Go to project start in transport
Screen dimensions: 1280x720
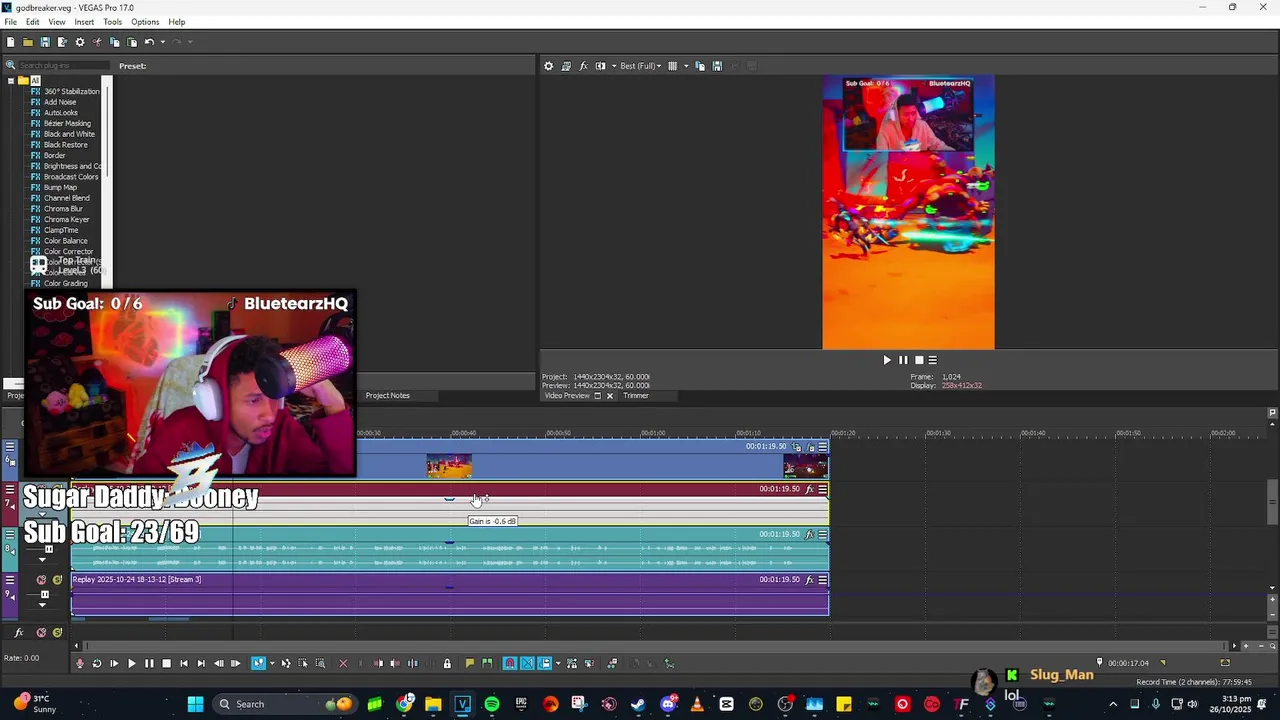click(183, 663)
